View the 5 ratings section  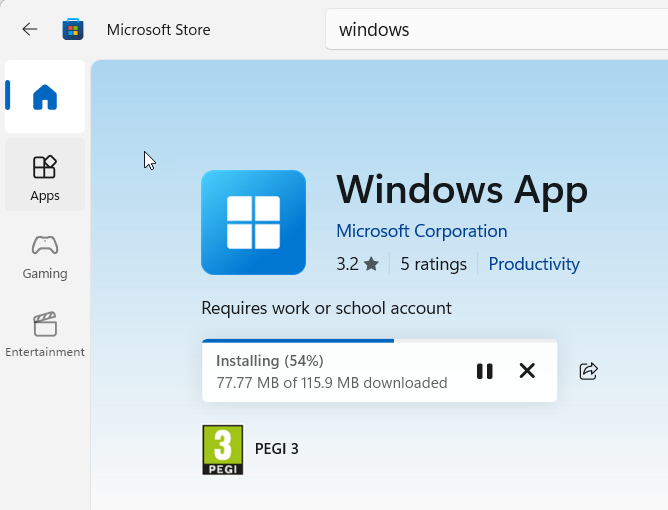tap(433, 264)
